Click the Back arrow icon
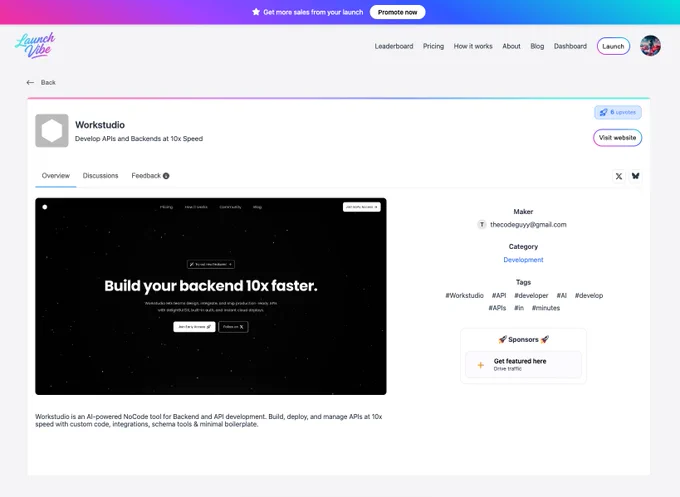 pyautogui.click(x=30, y=82)
